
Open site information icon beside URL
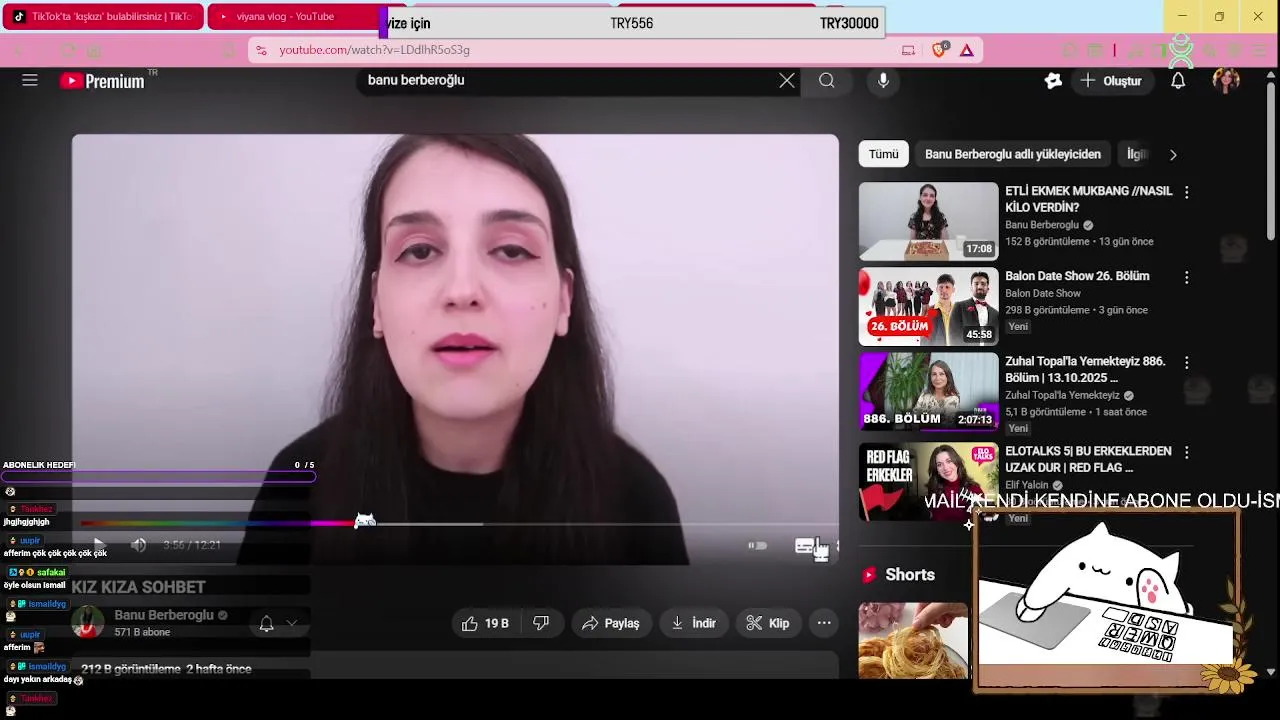point(261,50)
